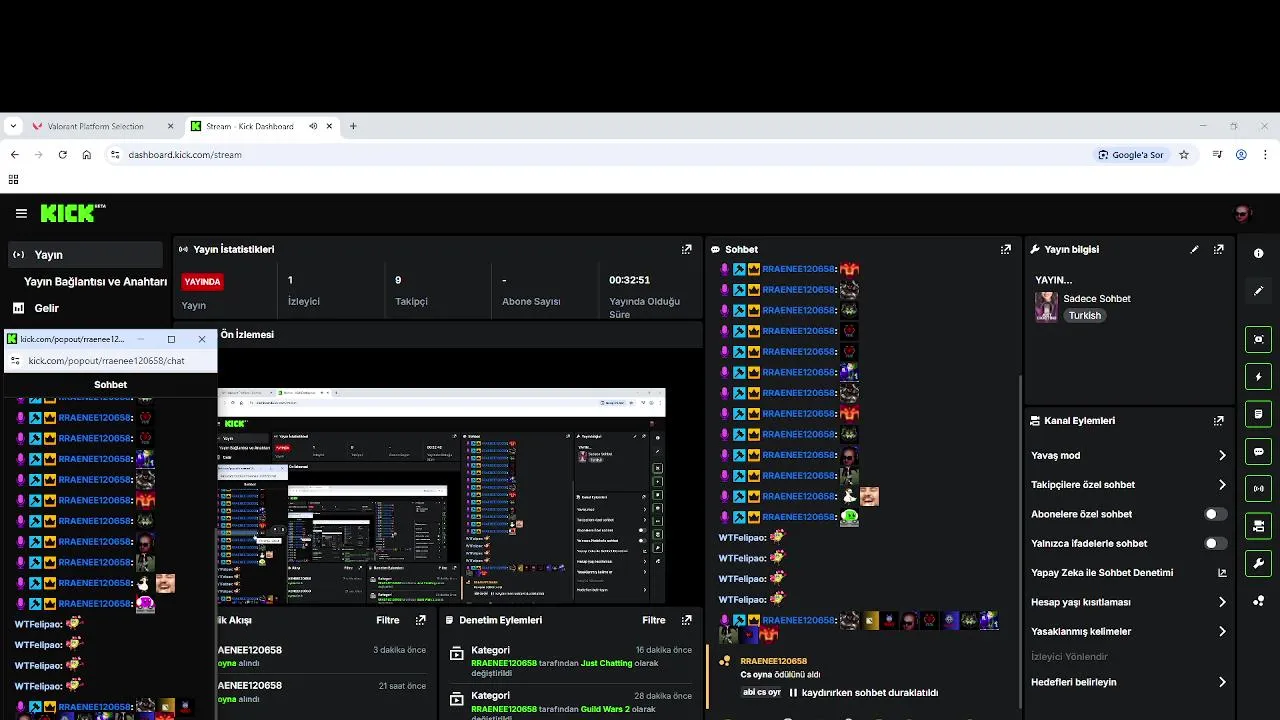Click the wrench icon in right sidebar
This screenshot has height=720, width=1280.
(x=1258, y=564)
